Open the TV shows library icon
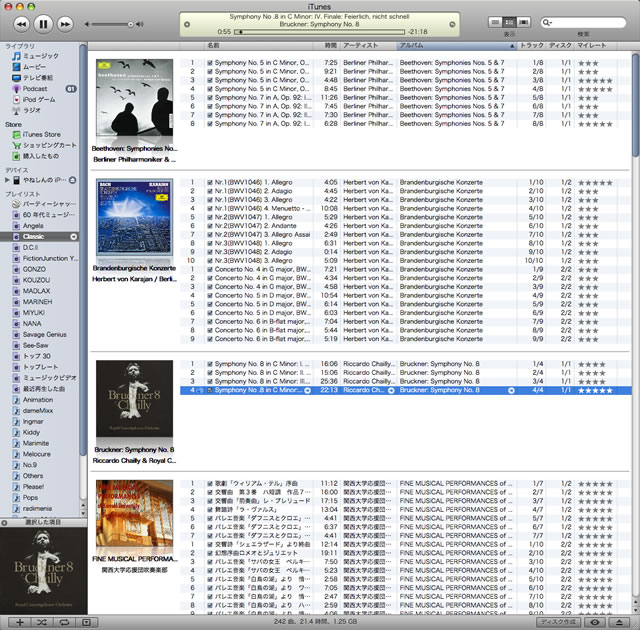Screen dimensions: 640x630 pyautogui.click(x=16, y=78)
